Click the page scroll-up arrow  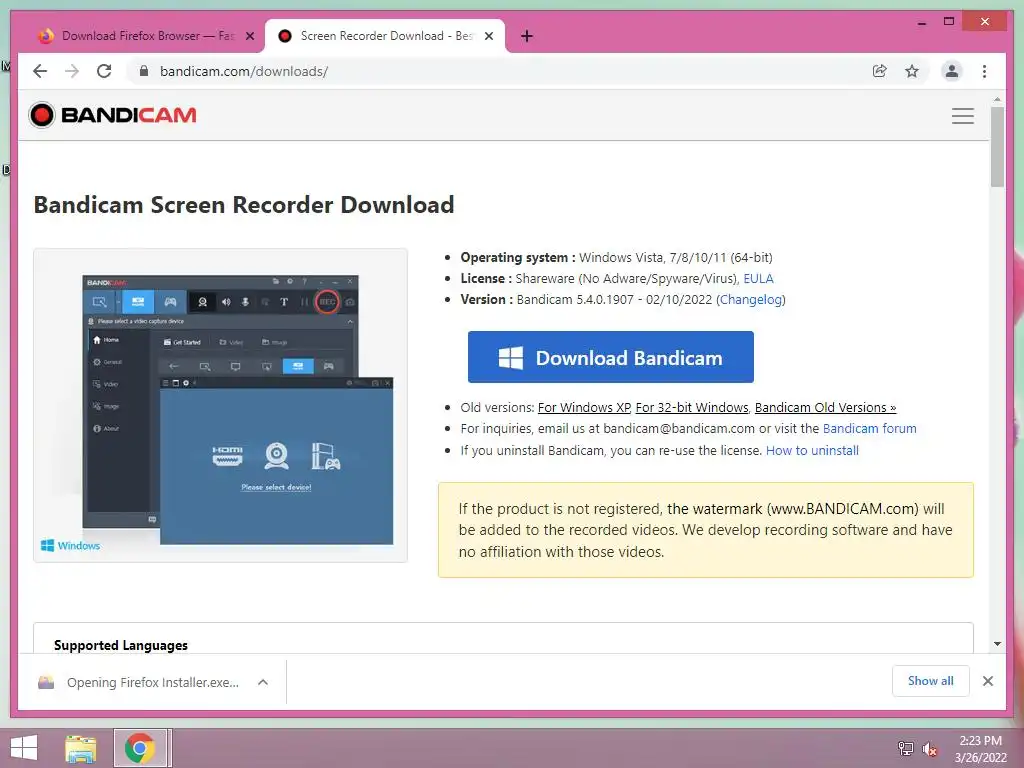[997, 99]
